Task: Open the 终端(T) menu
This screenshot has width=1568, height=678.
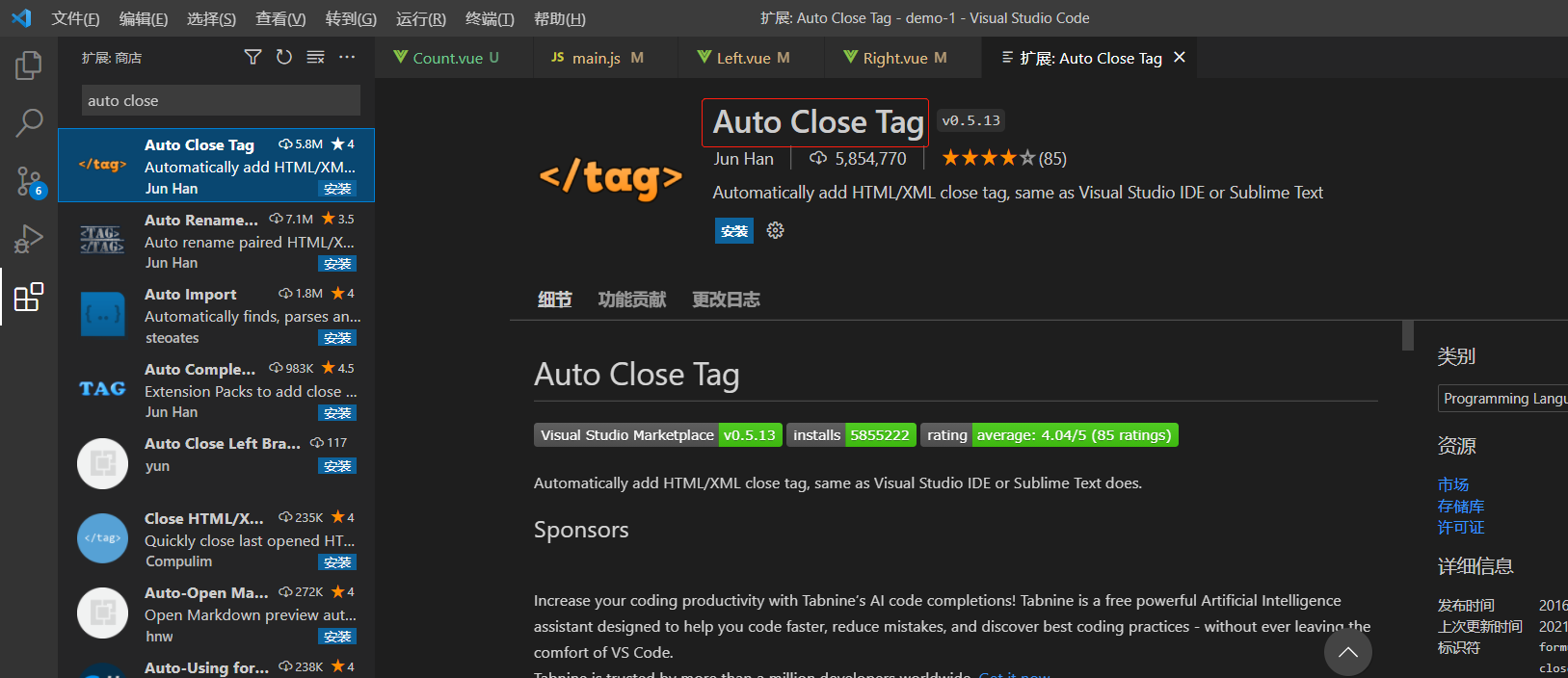Action: pos(490,18)
